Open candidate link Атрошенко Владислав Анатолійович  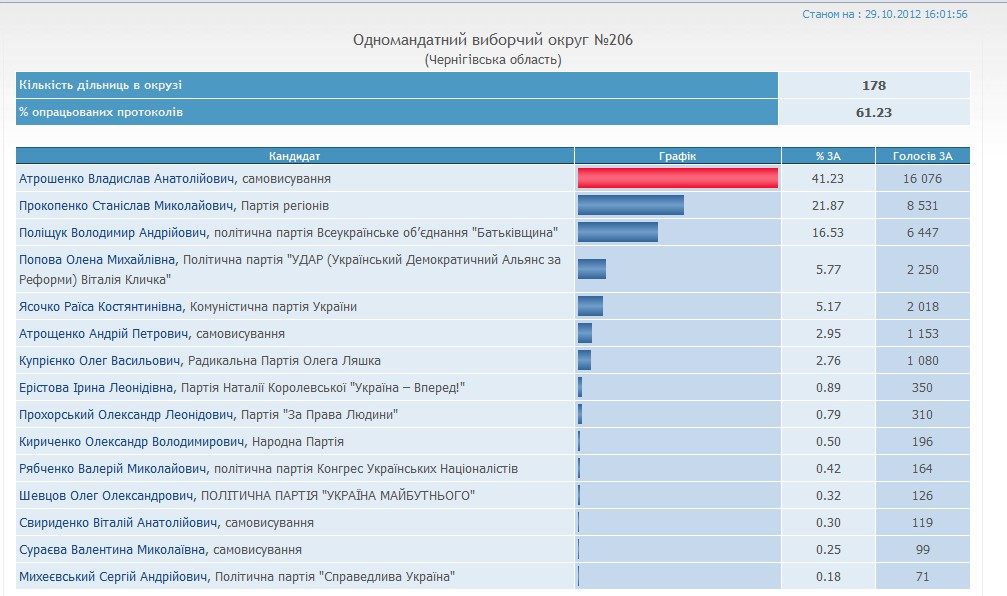click(127, 179)
